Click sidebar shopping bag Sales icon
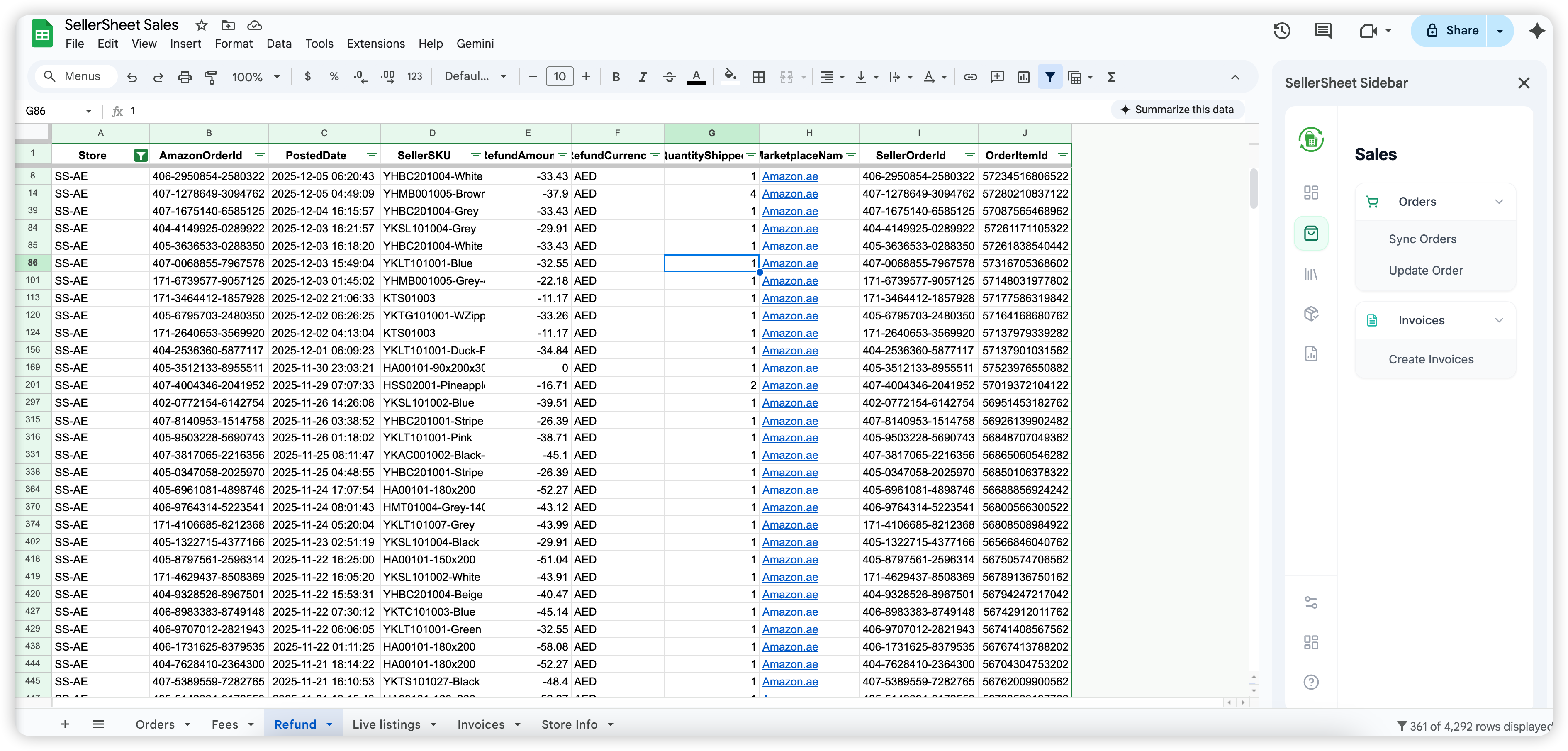Viewport: 1568px width, 751px height. (x=1311, y=233)
